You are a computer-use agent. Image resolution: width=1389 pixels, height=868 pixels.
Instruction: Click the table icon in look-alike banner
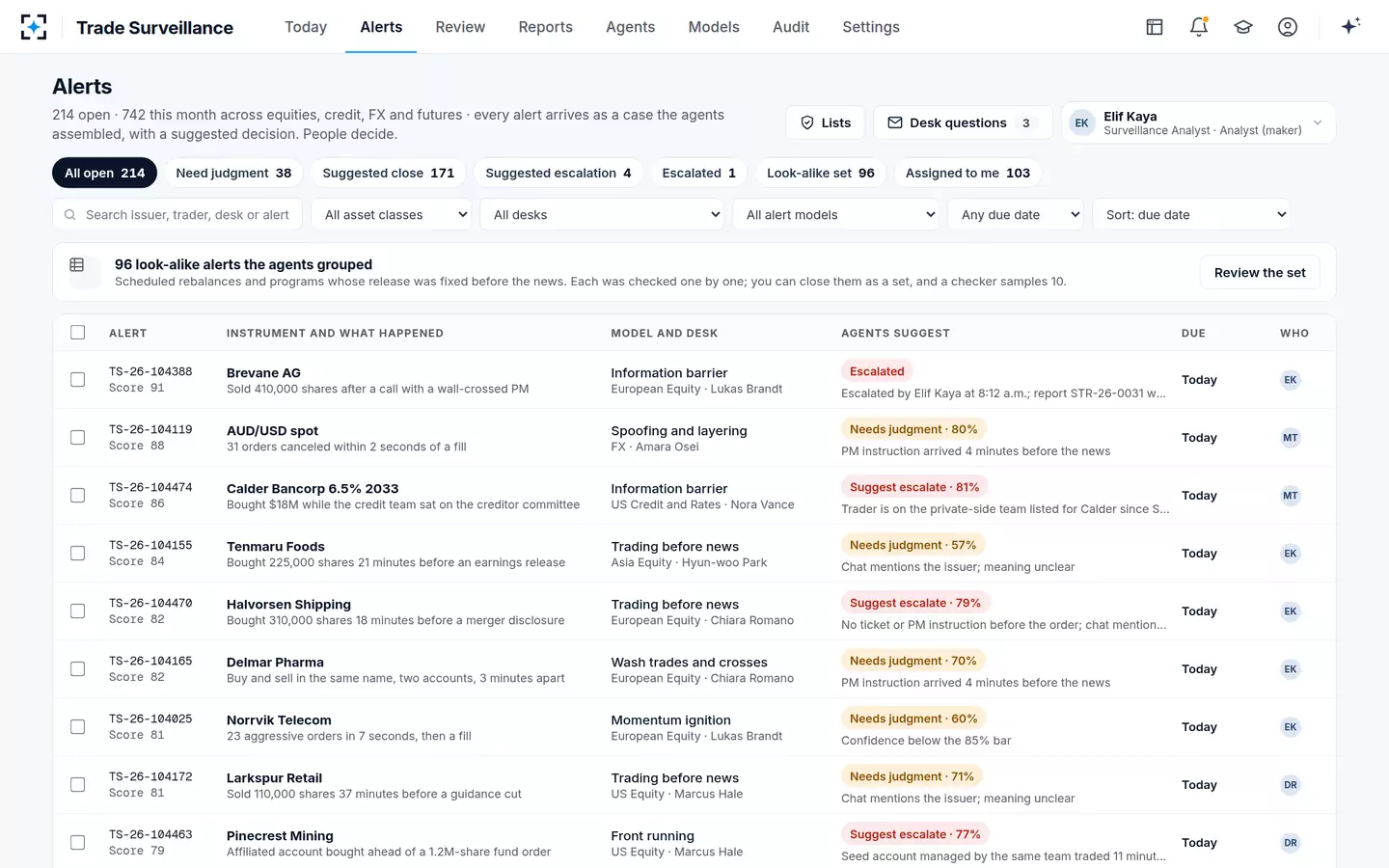(x=77, y=265)
